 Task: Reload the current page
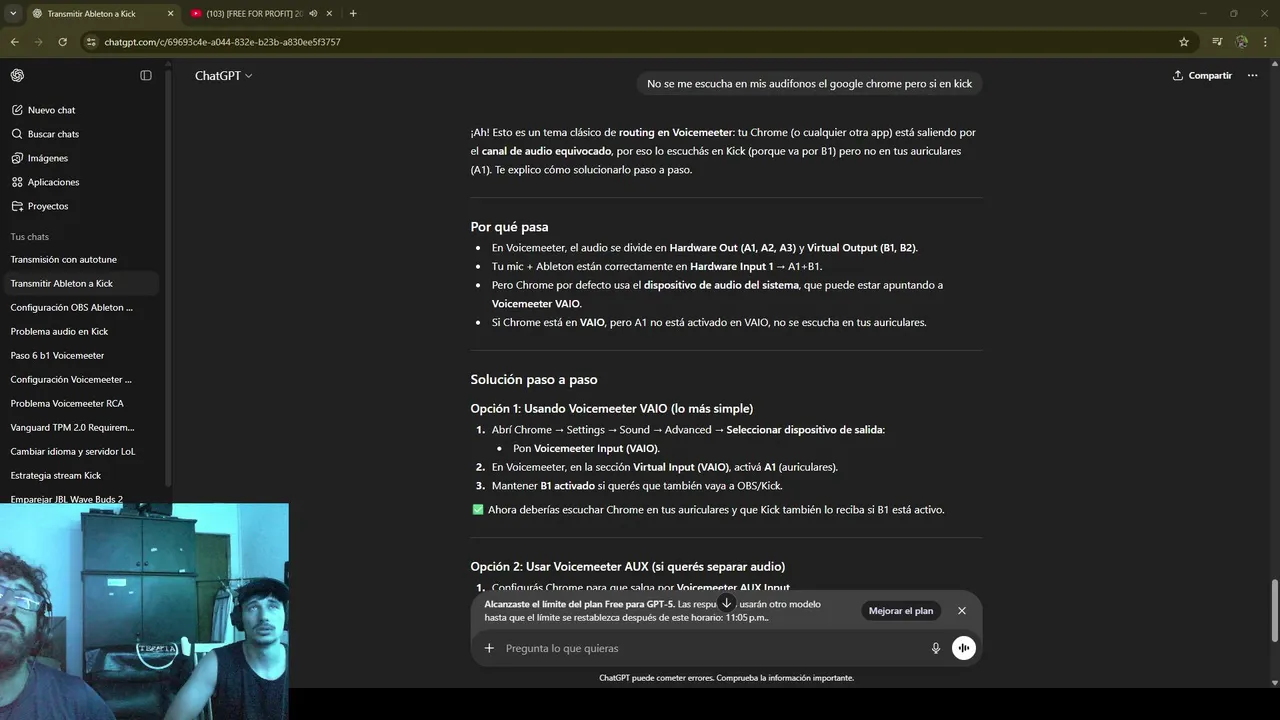[x=62, y=42]
